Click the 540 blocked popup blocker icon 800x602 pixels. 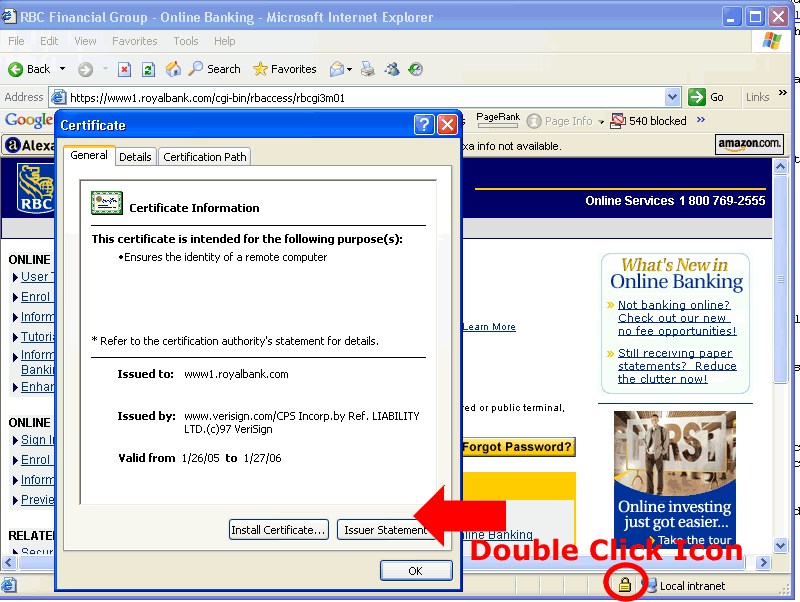618,121
